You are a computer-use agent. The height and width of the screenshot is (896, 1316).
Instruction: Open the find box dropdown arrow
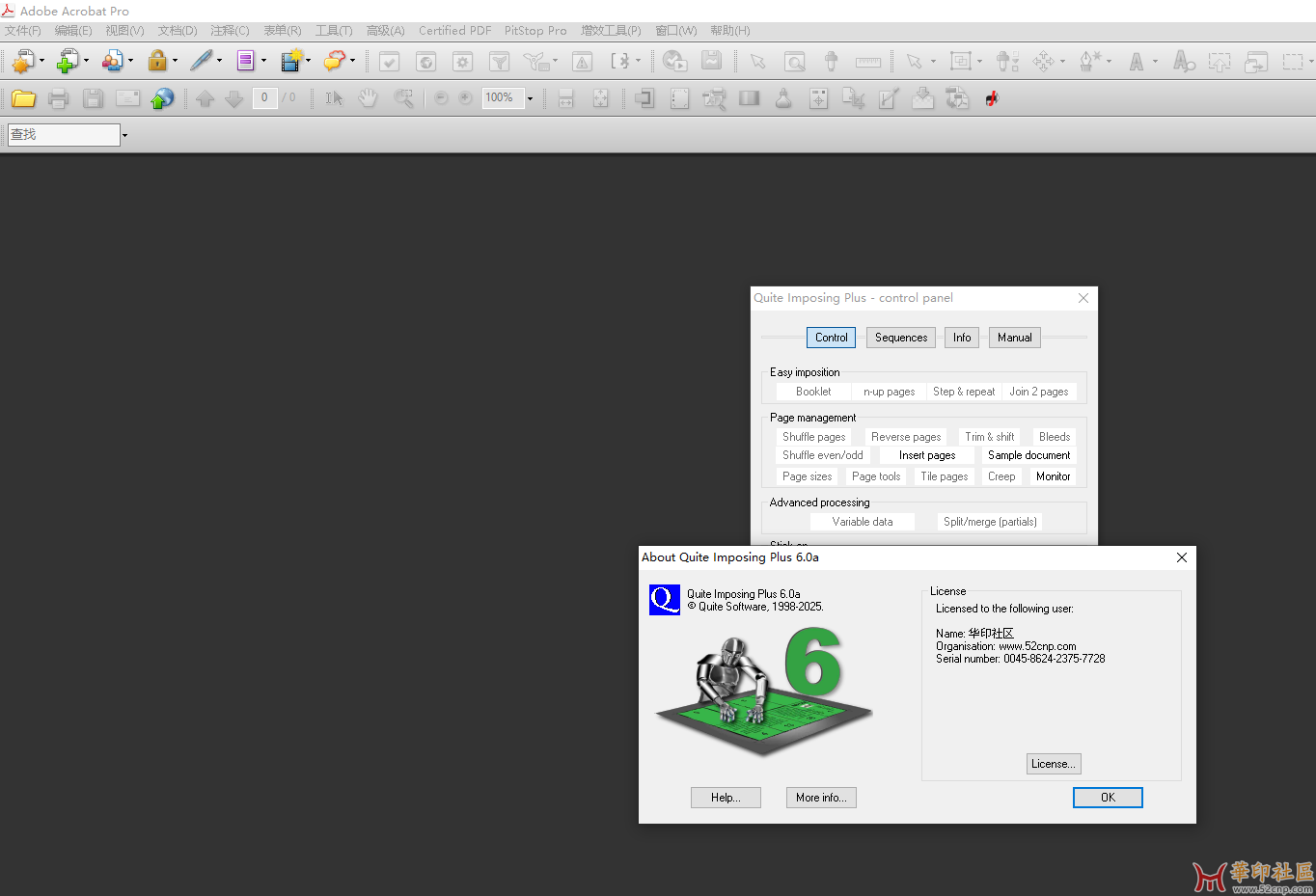[x=124, y=135]
